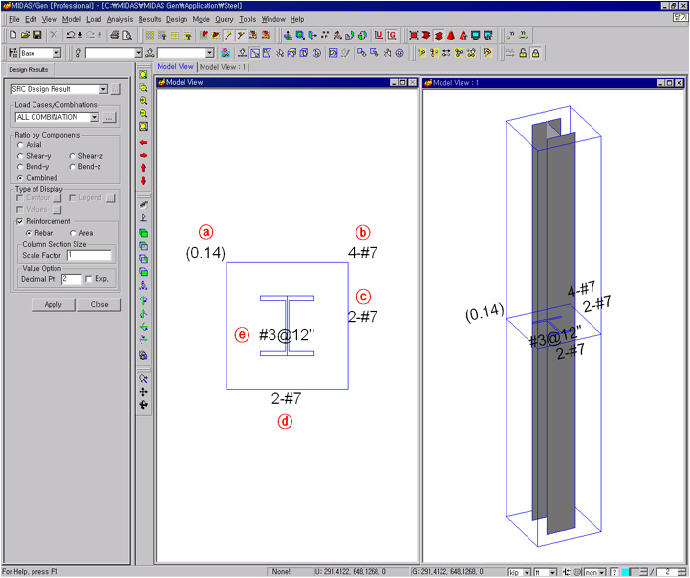Screen dimensions: 690x578
Task: Click the red down arrow pan icon
Action: pos(143,181)
